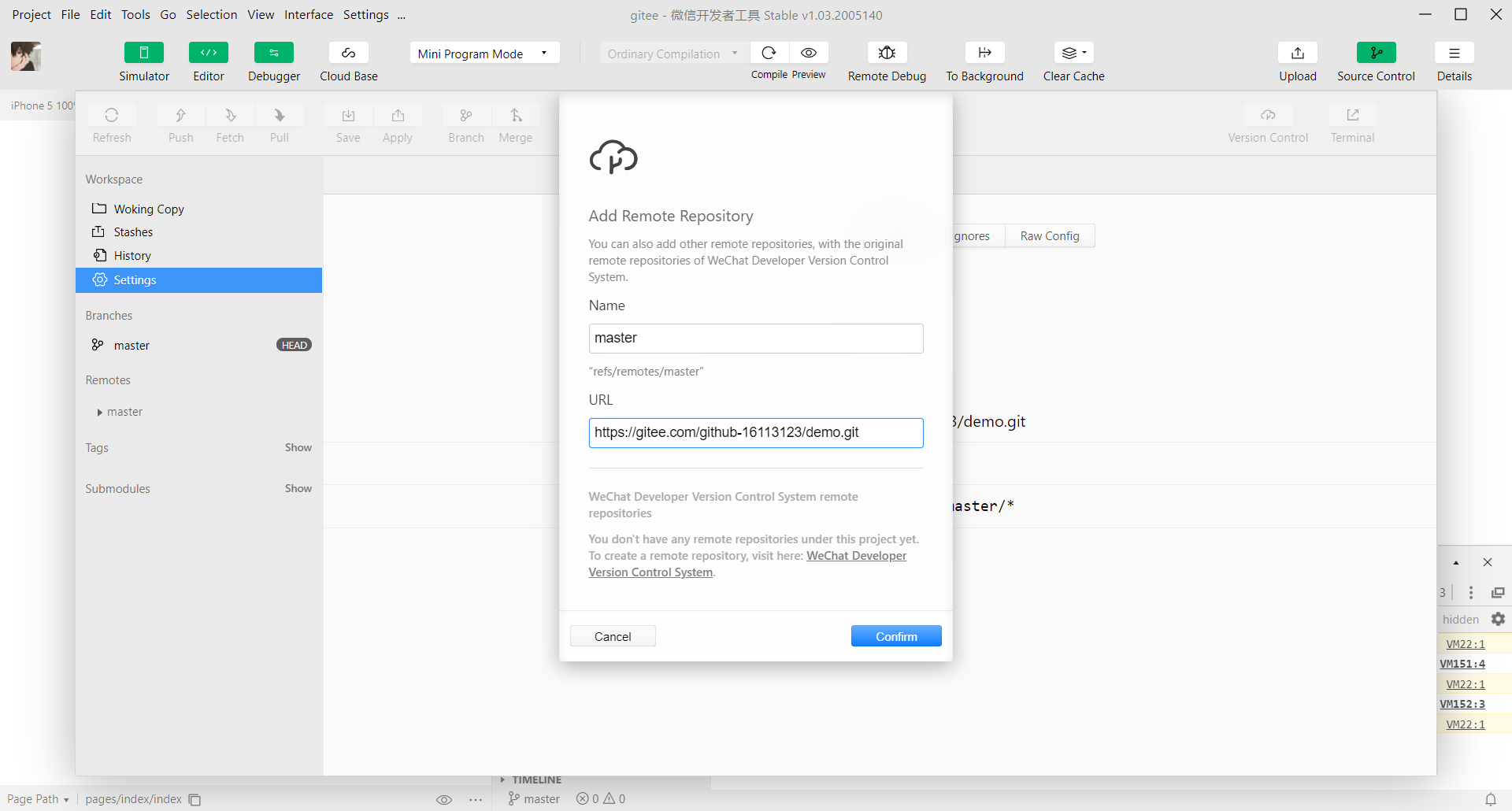Viewport: 1512px width, 811px height.
Task: Click the Preview eye icon
Action: tap(809, 53)
